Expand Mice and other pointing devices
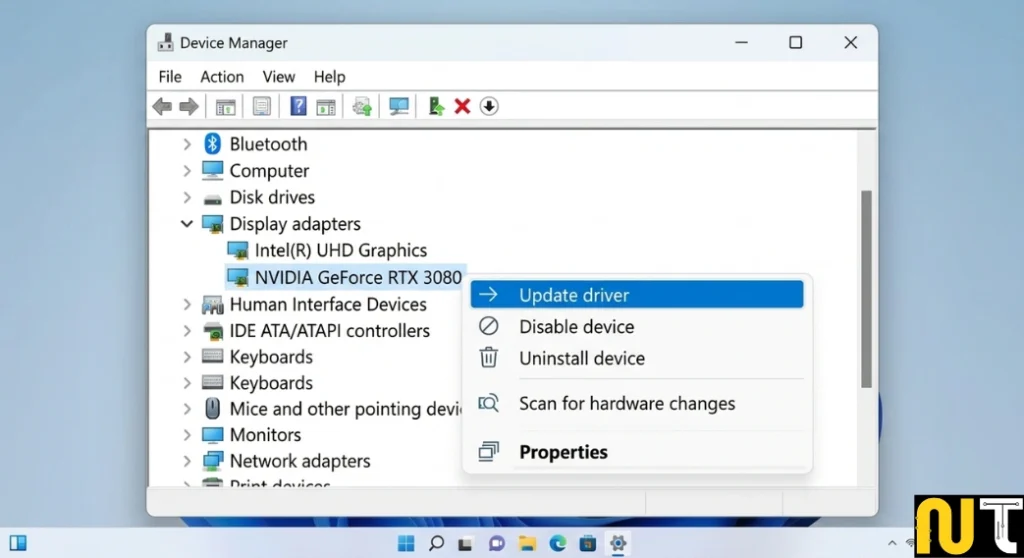 click(x=187, y=408)
